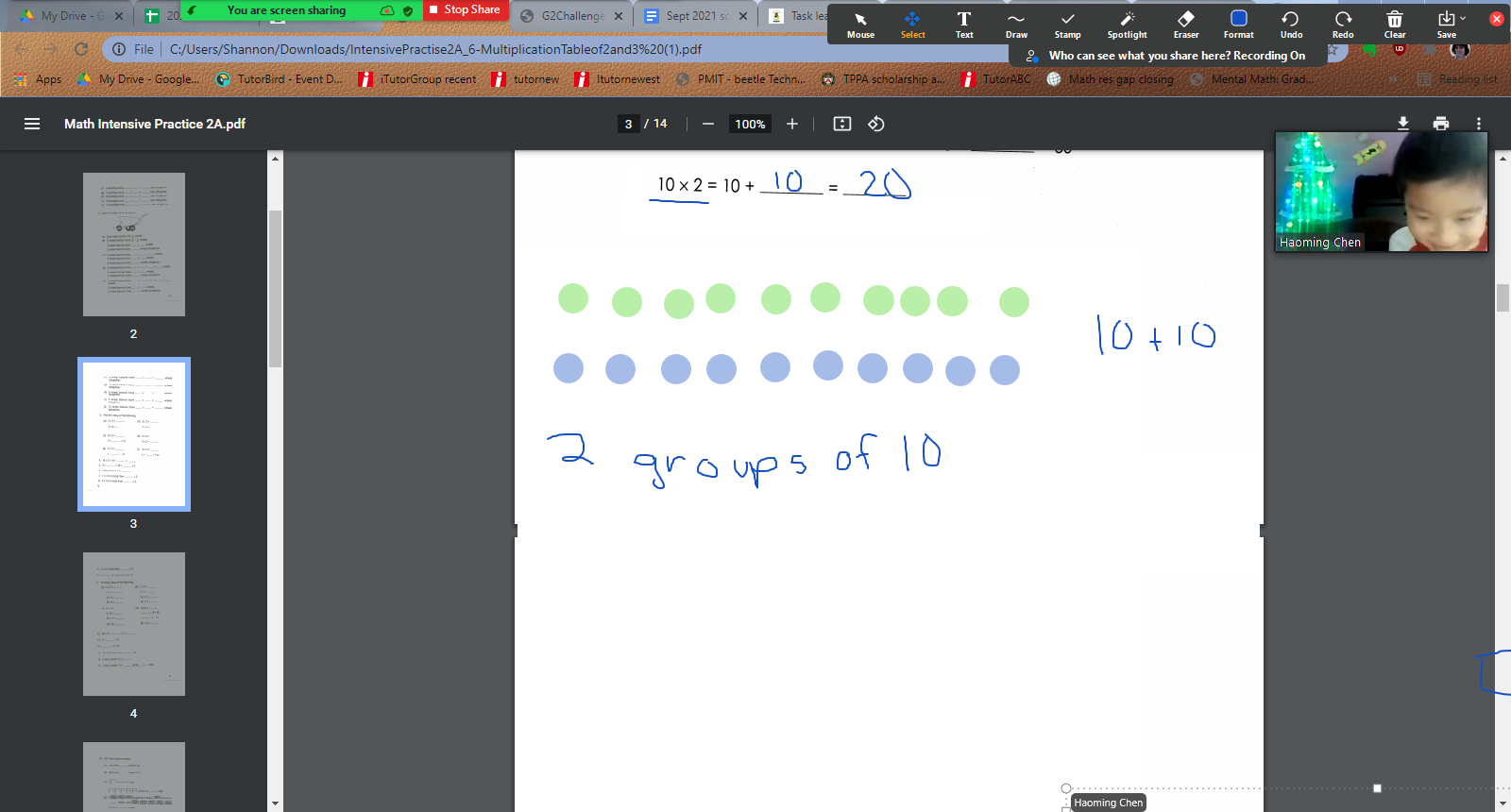Close the My Drive tab
The width and height of the screenshot is (1511, 812).
(119, 16)
